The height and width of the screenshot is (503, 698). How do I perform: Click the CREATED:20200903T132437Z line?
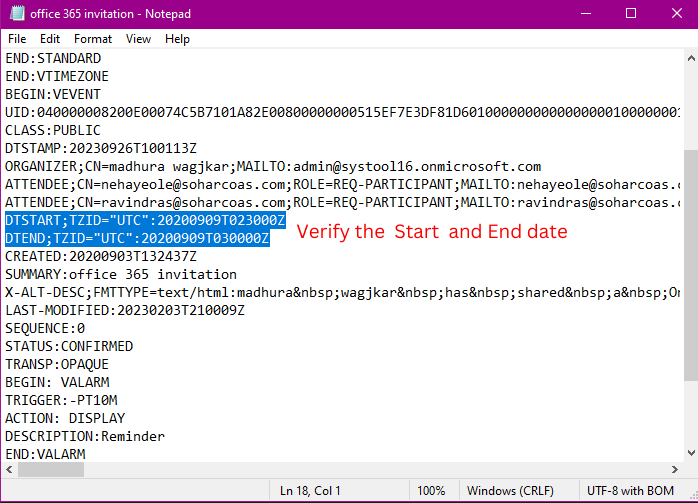point(101,256)
